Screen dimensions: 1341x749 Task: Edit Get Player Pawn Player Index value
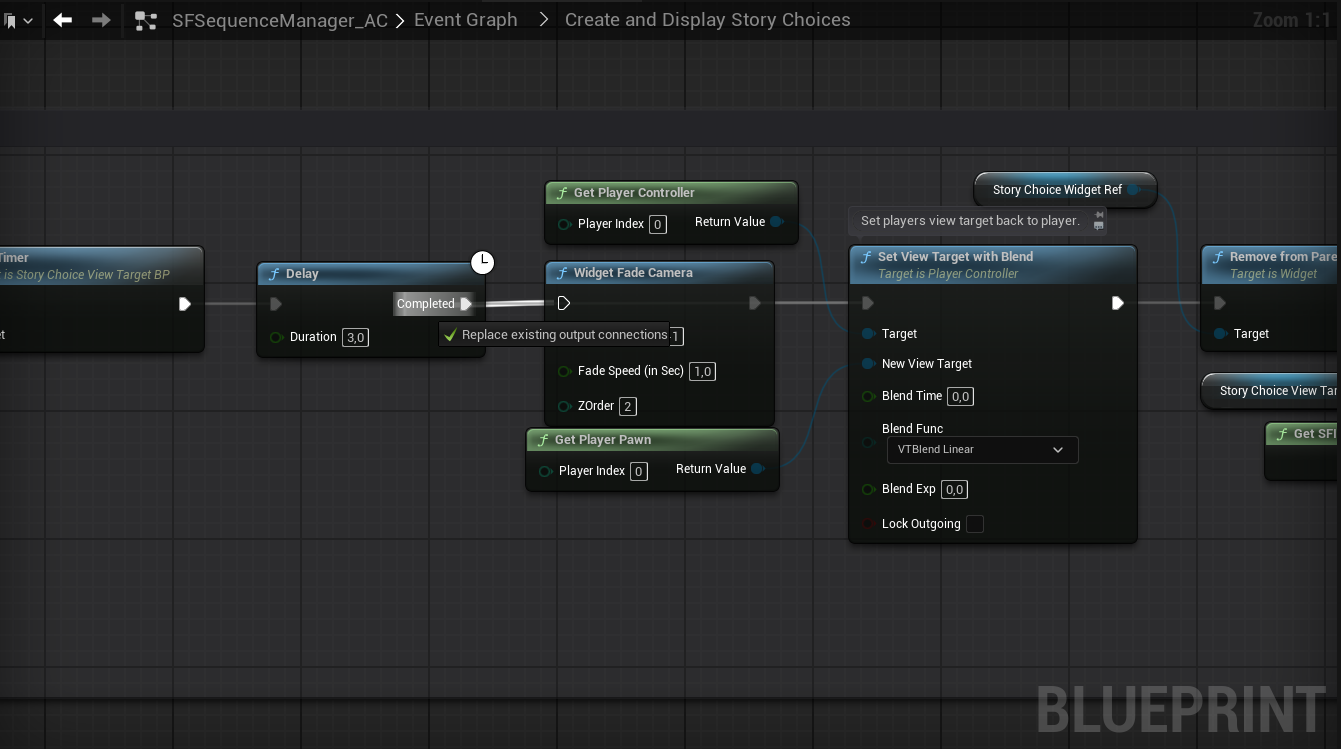point(639,471)
